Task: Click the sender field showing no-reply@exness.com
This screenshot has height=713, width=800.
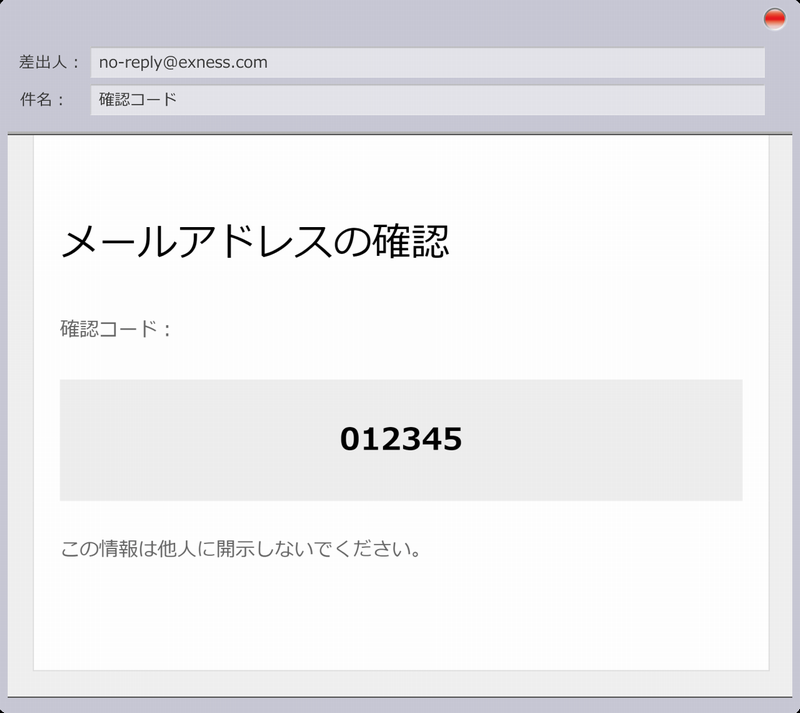Action: tap(427, 63)
